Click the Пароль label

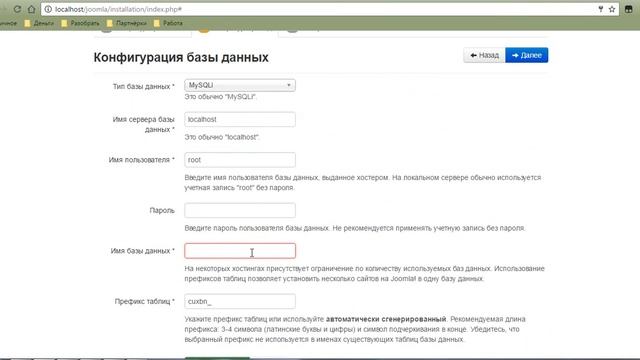(162, 211)
